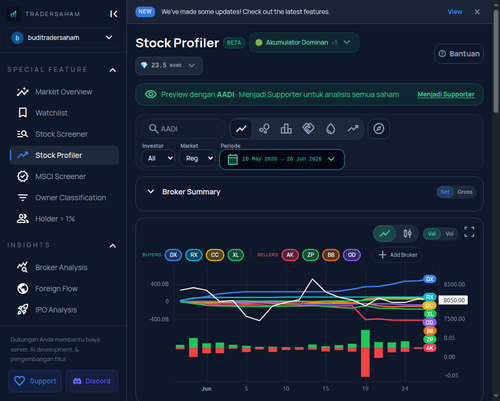Click View link in the update banner

(x=455, y=12)
